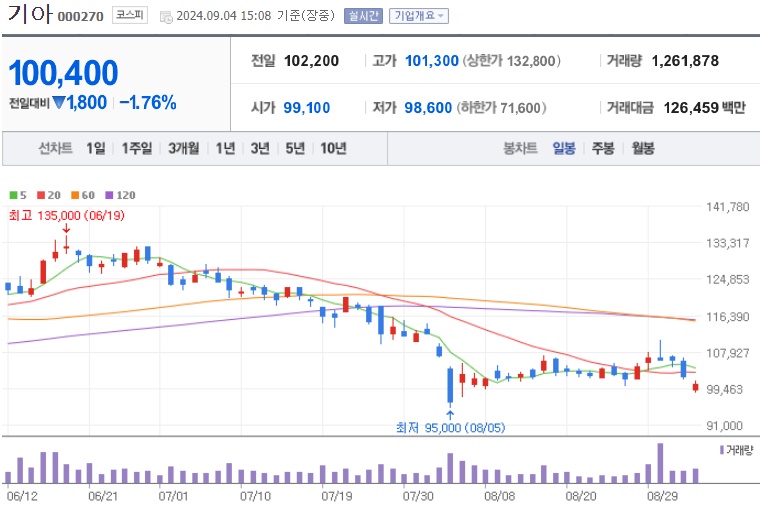The width and height of the screenshot is (760, 510).
Task: Click the red 20-day average legend swatch
Action: [41, 195]
